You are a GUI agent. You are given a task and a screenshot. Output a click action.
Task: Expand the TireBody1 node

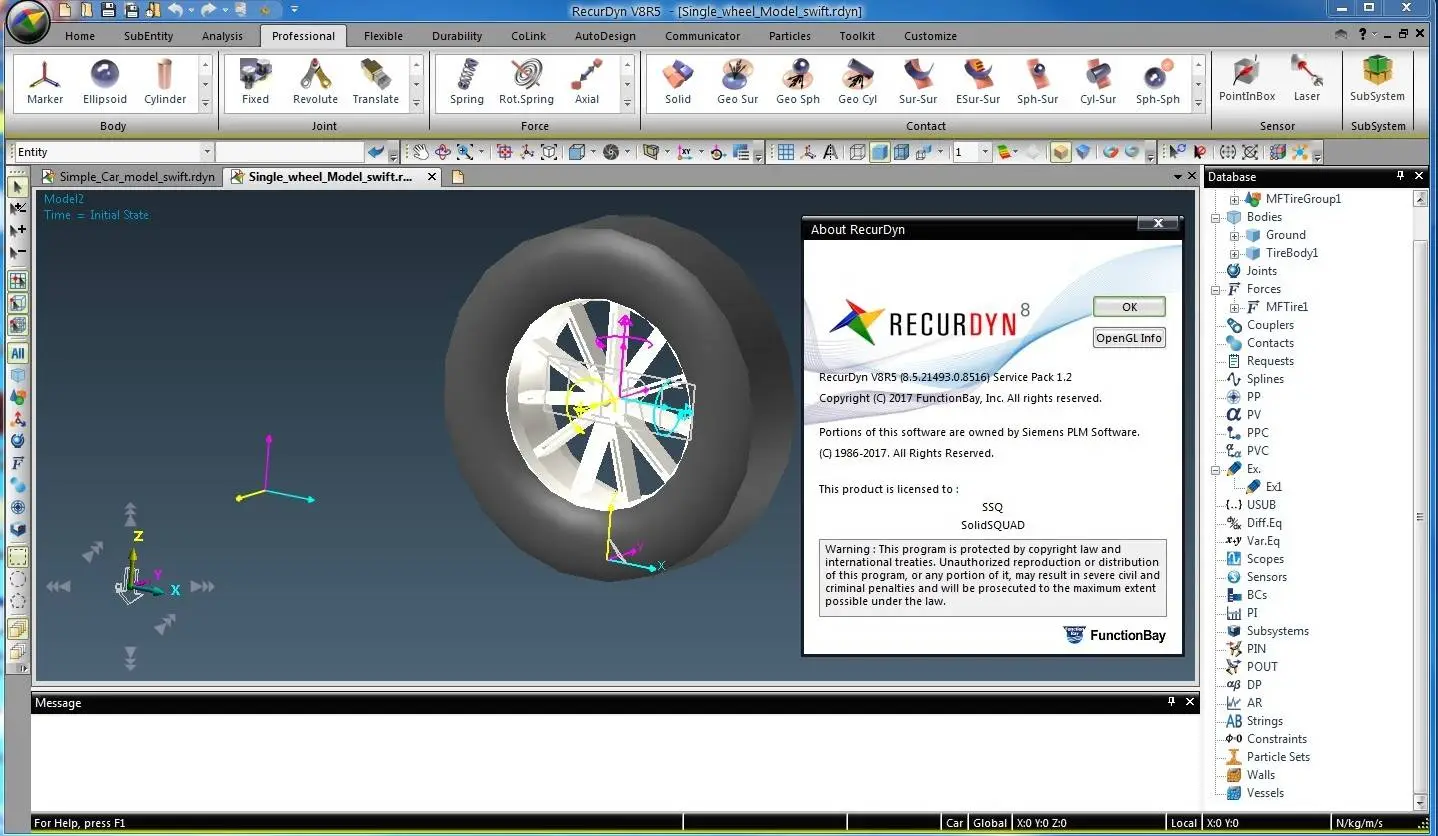(1234, 253)
